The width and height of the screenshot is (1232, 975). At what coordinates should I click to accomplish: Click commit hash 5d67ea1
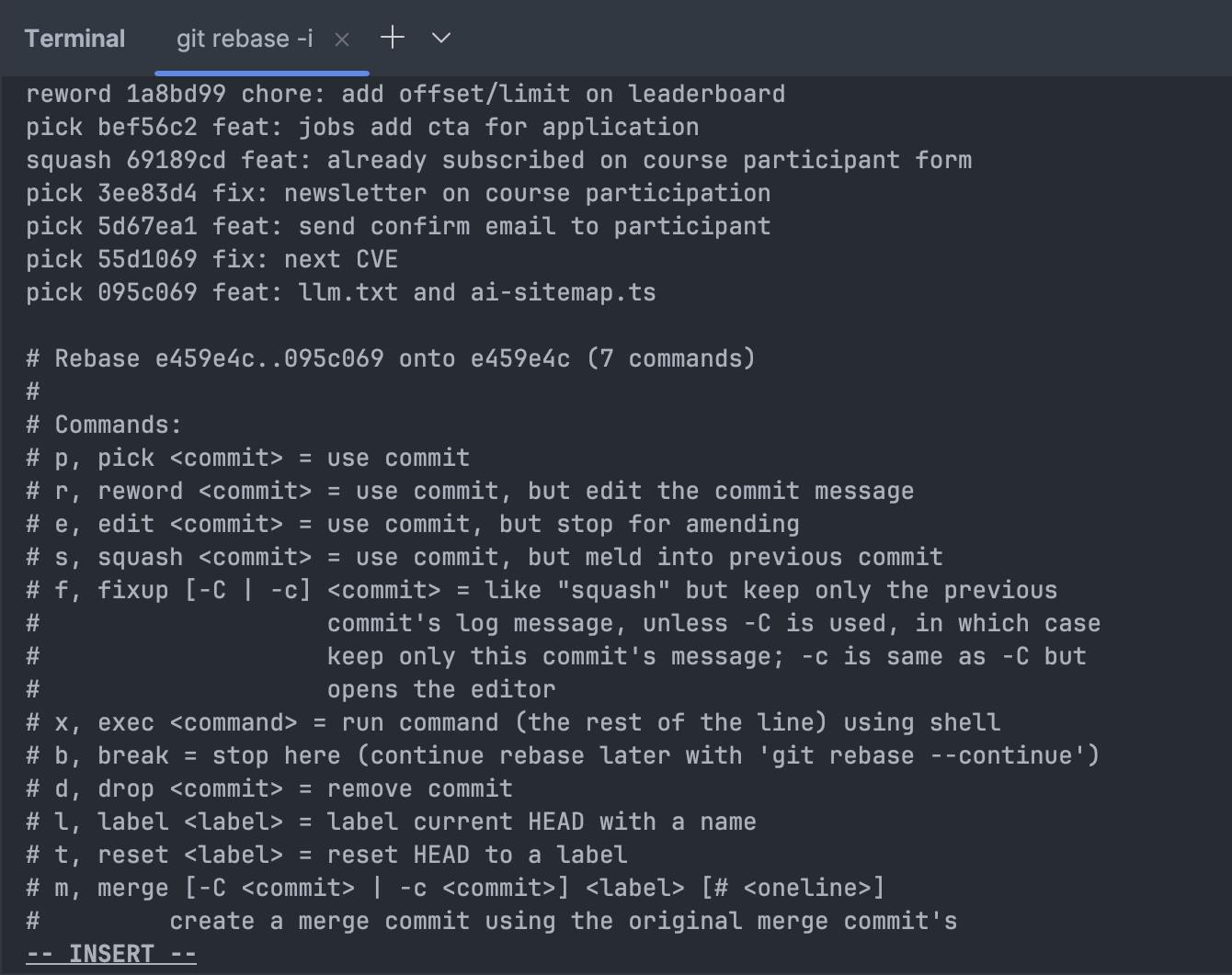pos(147,226)
